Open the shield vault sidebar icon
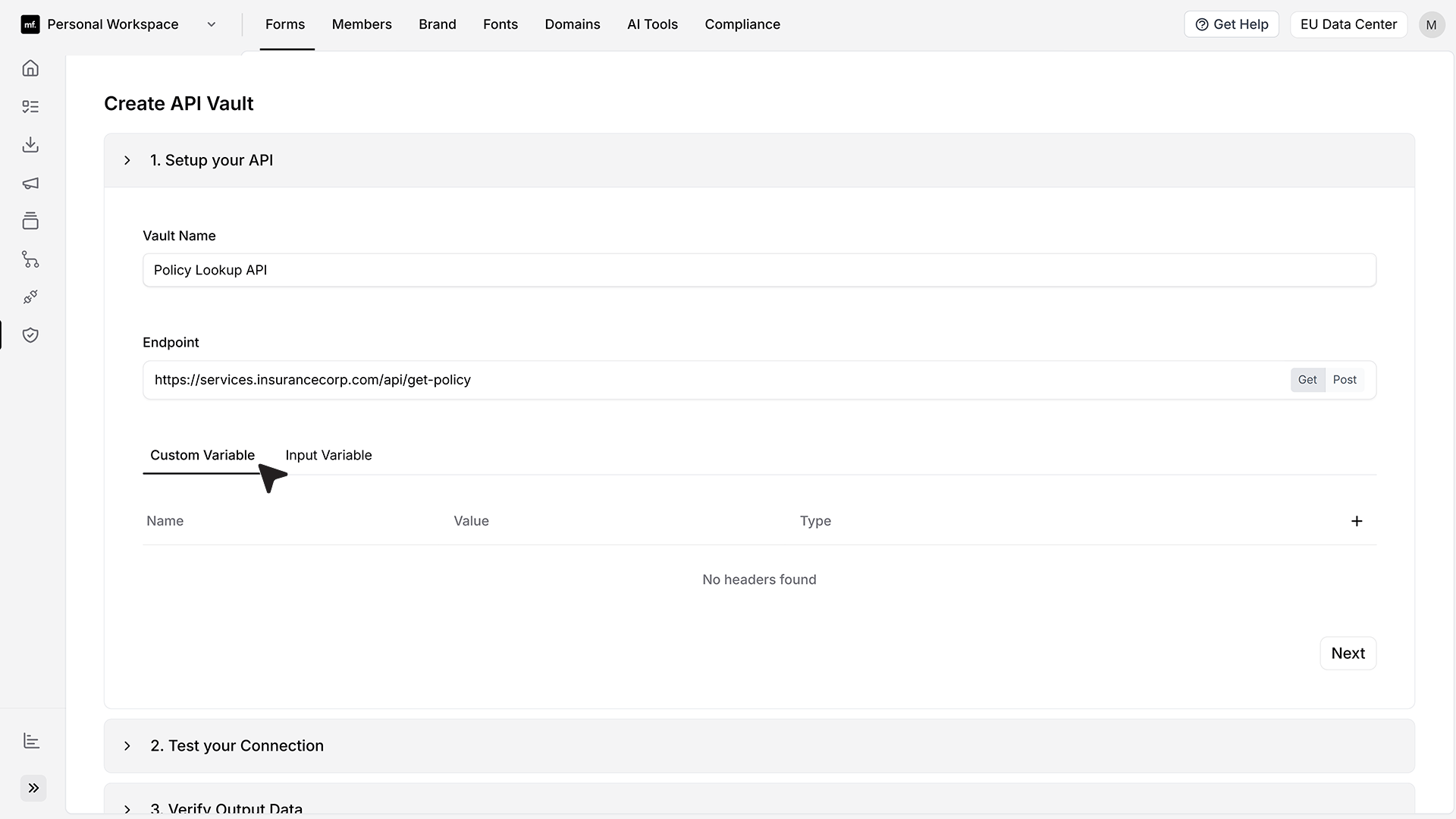 (30, 335)
